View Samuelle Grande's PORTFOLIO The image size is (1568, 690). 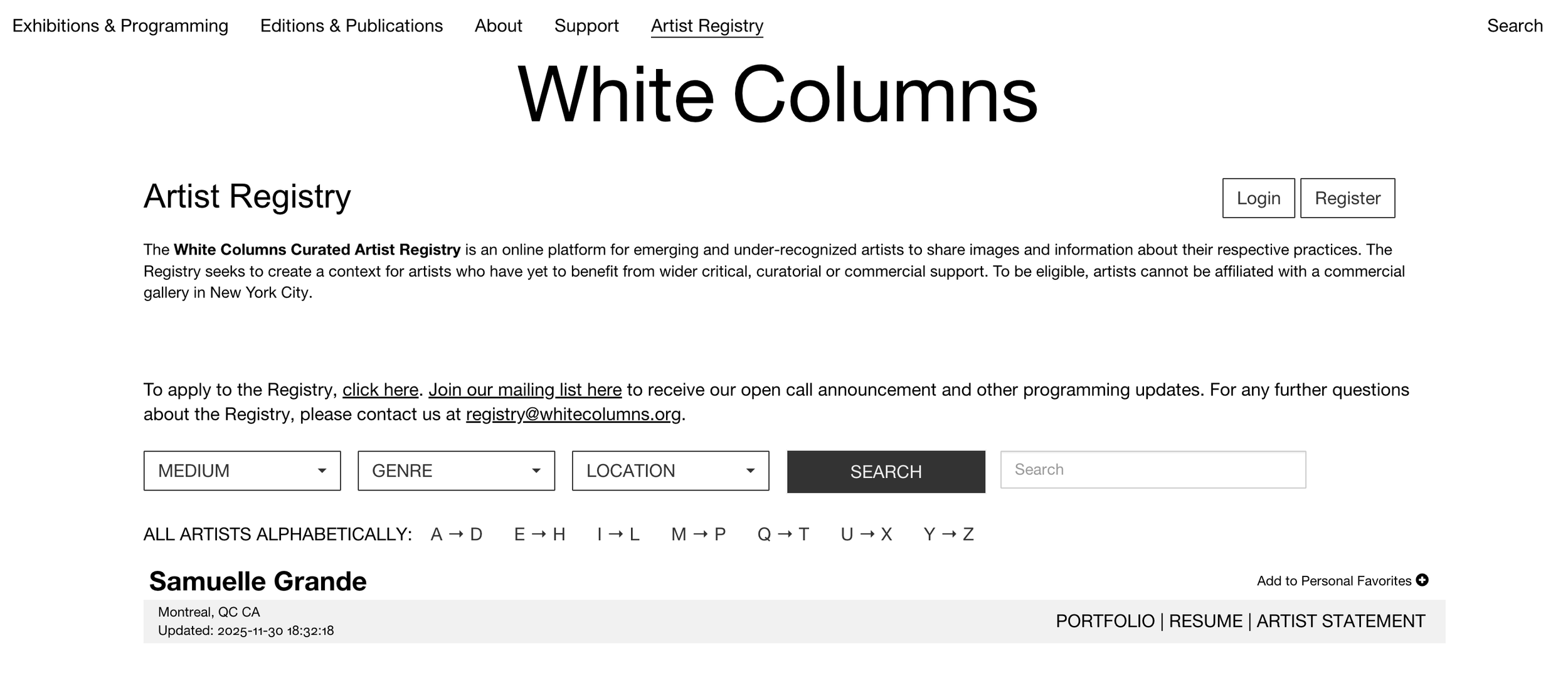coord(1104,621)
